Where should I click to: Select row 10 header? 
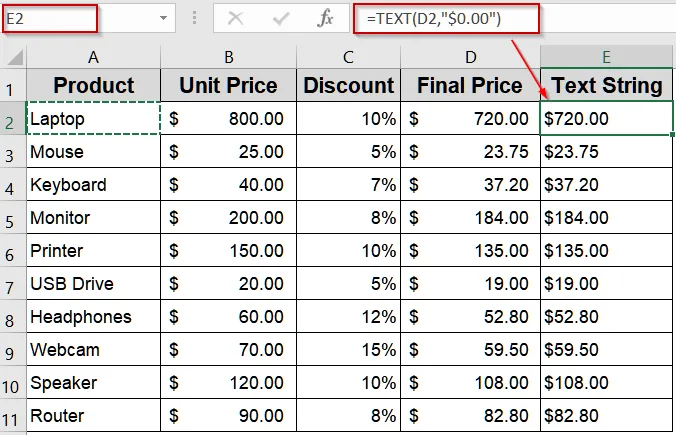[13, 382]
